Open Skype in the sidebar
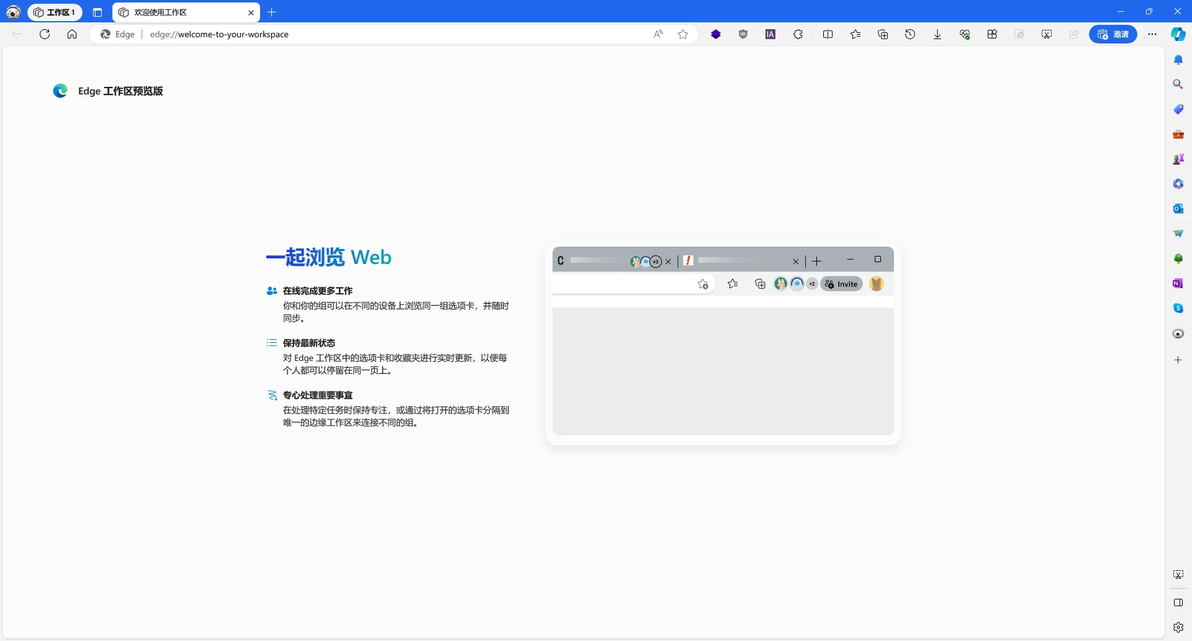Screen dimensions: 1192x641 1178,308
